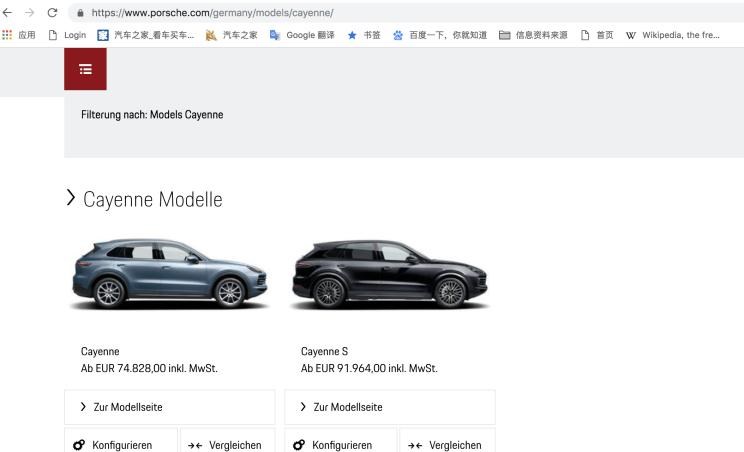Click the Cayenne model name
Viewport: 744px width, 452px height.
pyautogui.click(x=100, y=351)
